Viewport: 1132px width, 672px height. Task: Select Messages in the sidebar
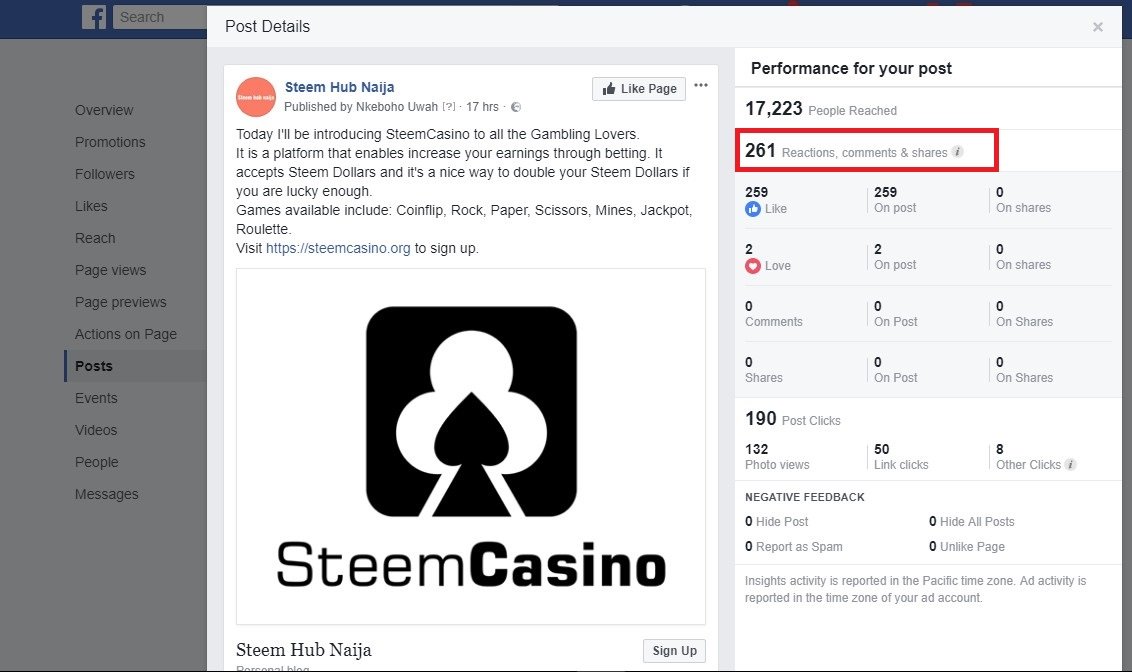click(x=106, y=494)
